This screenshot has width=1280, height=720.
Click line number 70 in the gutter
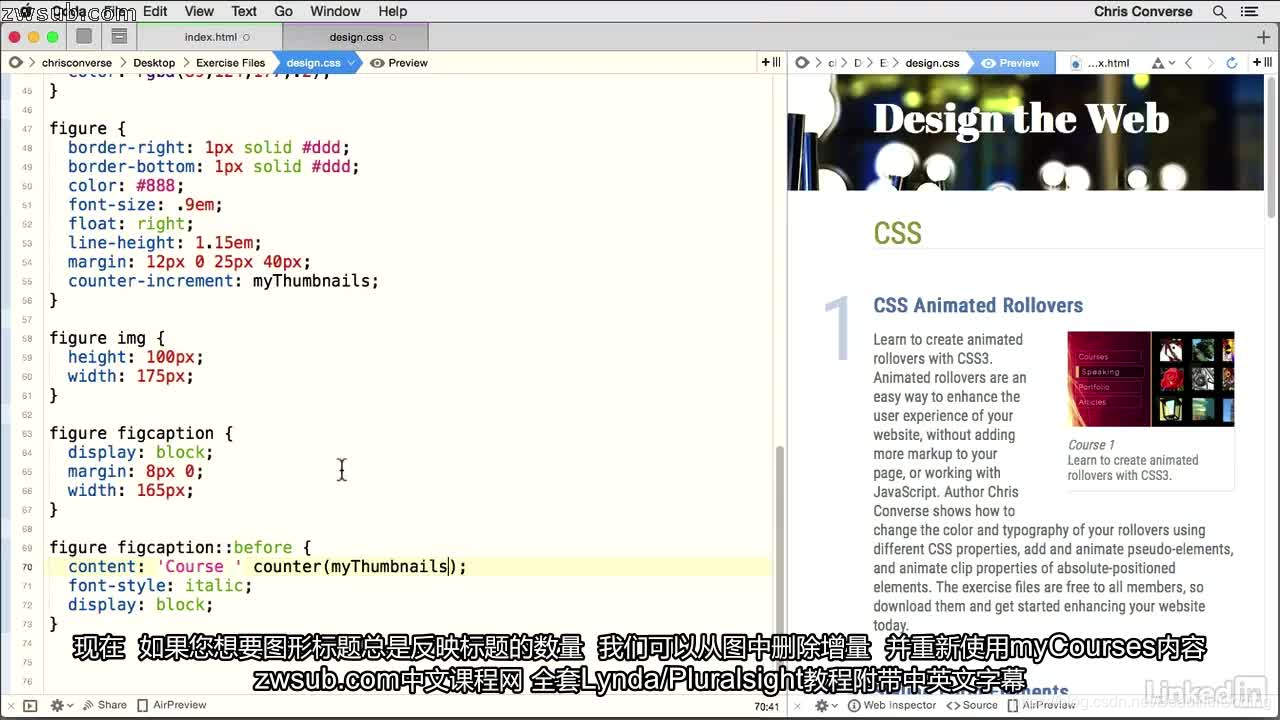click(27, 567)
